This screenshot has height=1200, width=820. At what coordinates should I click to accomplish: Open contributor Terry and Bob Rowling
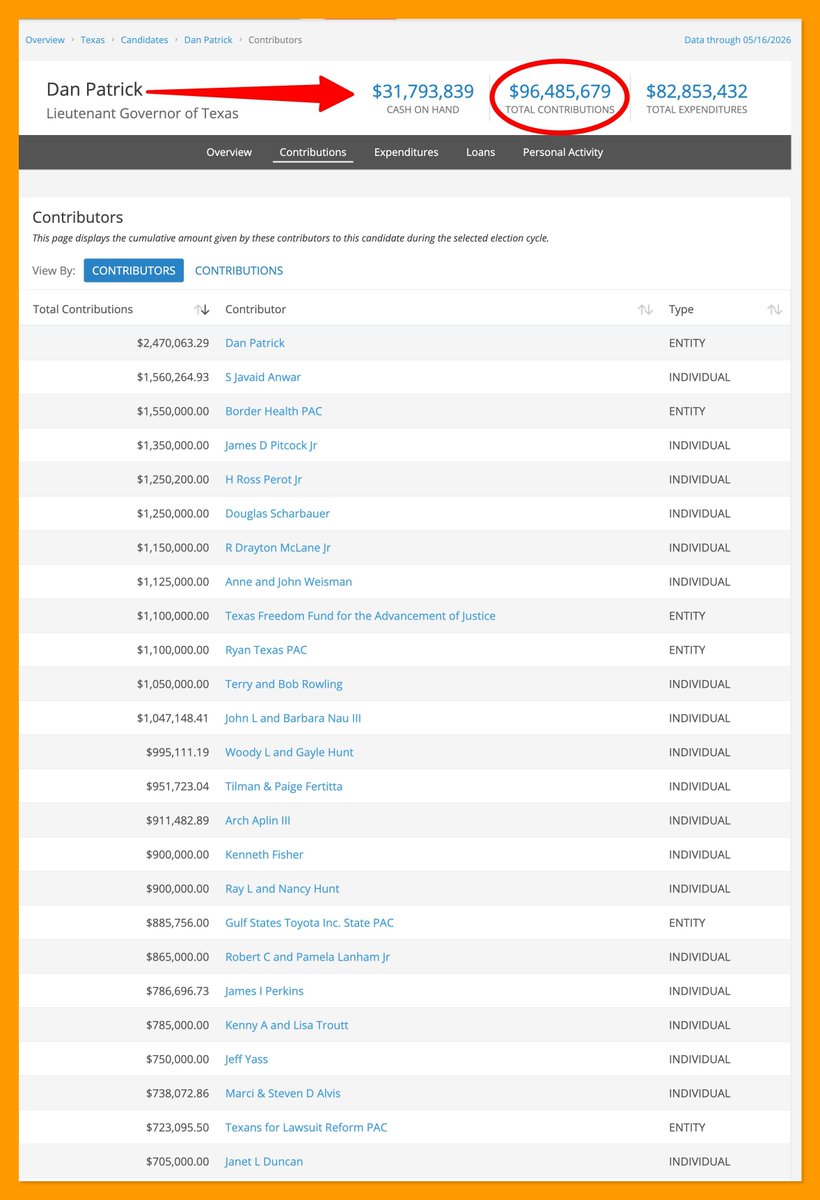[x=284, y=684]
